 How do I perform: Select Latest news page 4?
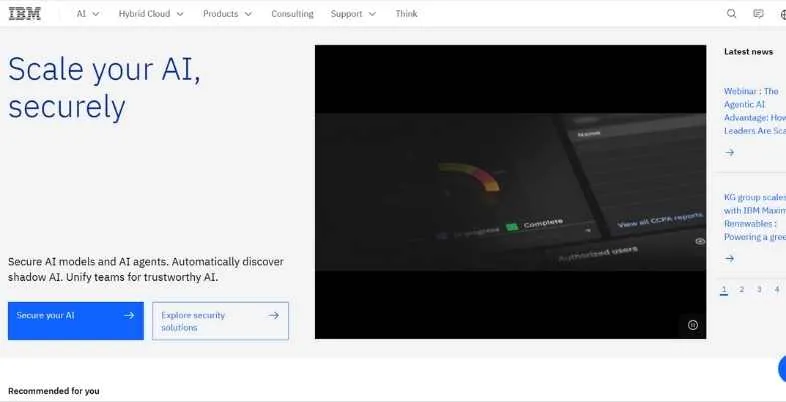(776, 289)
